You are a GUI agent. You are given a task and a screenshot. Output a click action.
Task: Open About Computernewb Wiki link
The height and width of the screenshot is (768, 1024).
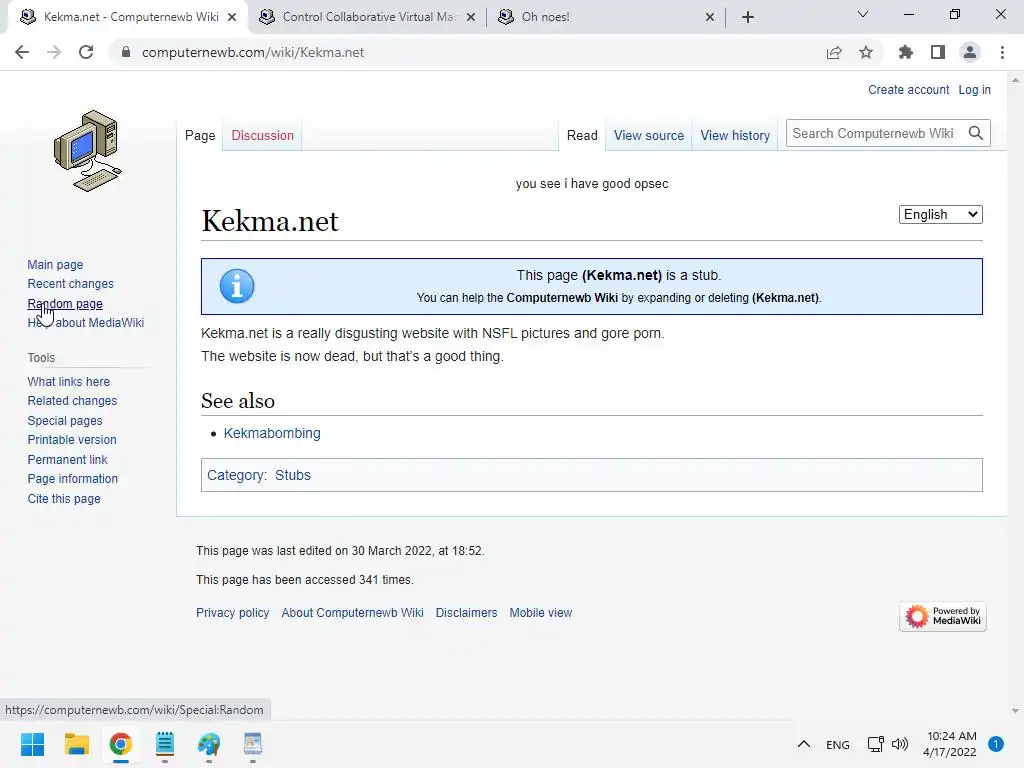352,613
